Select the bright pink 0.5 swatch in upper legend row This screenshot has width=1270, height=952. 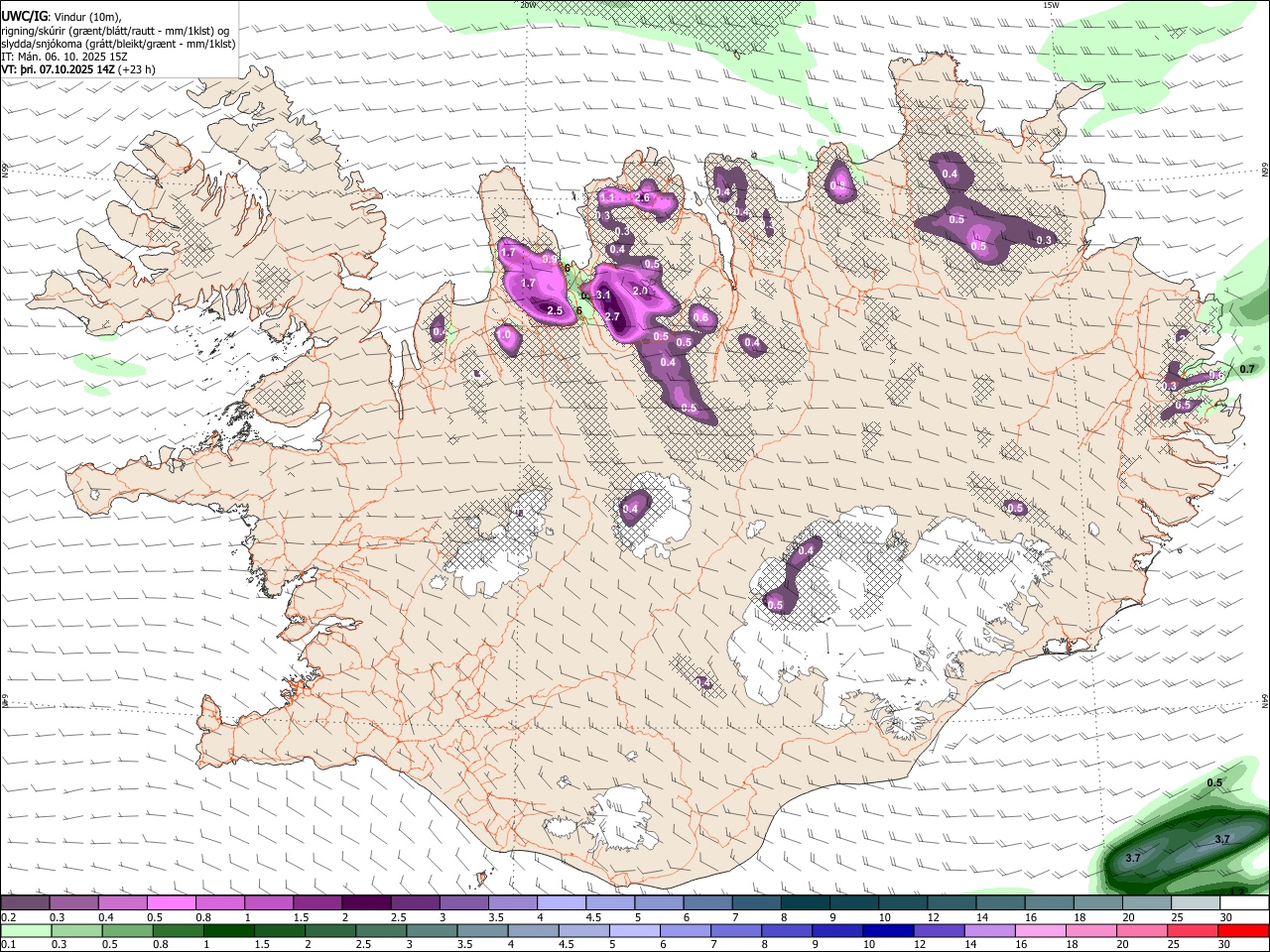tap(171, 903)
